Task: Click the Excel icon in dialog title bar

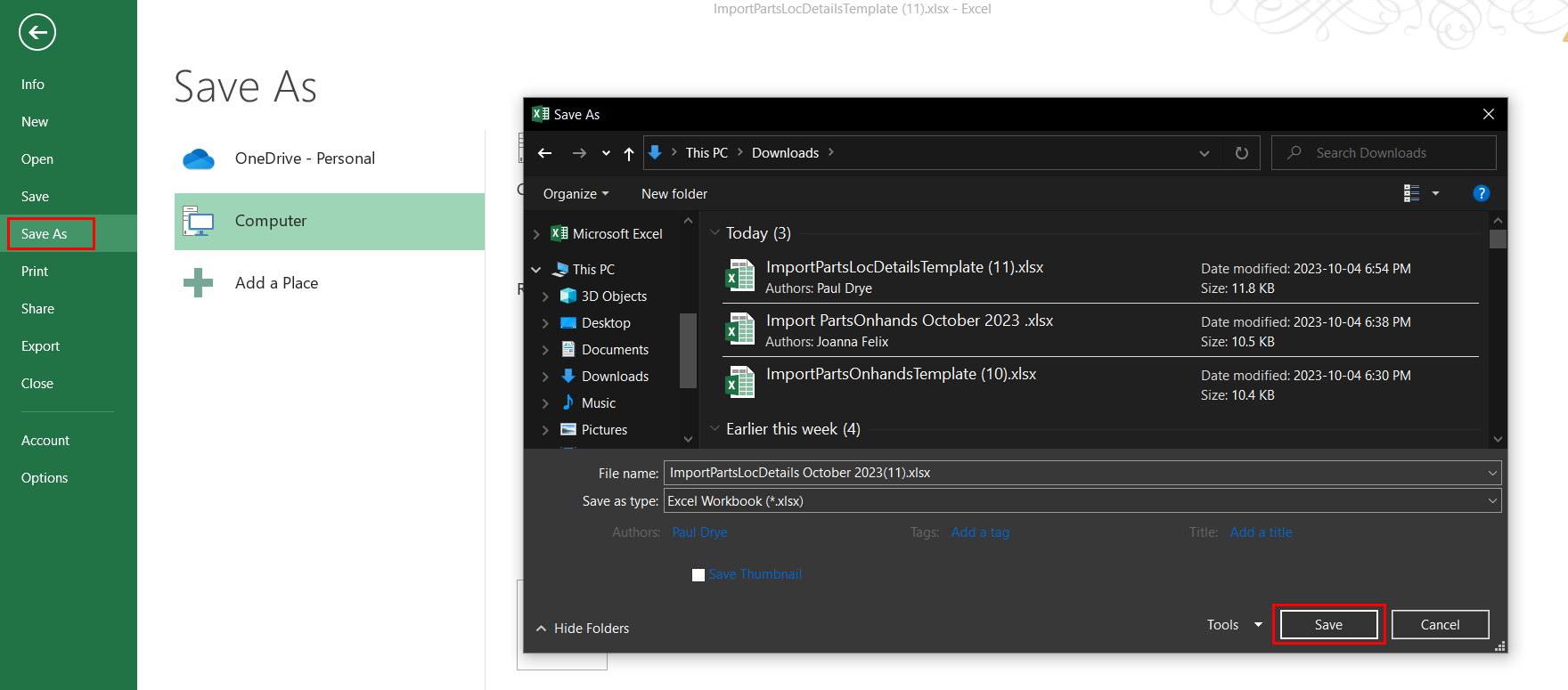Action: click(541, 114)
